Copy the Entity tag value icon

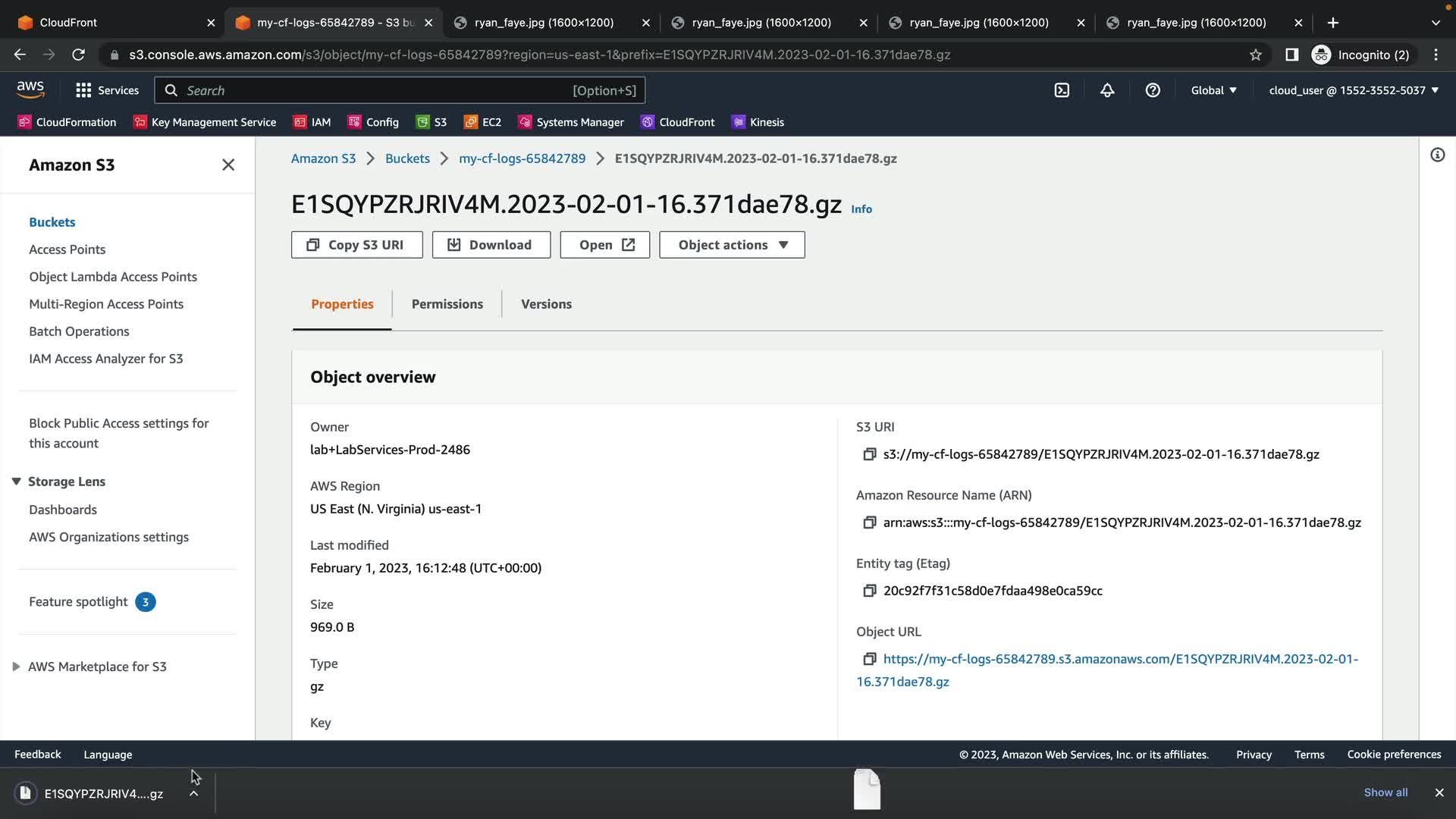pos(869,591)
